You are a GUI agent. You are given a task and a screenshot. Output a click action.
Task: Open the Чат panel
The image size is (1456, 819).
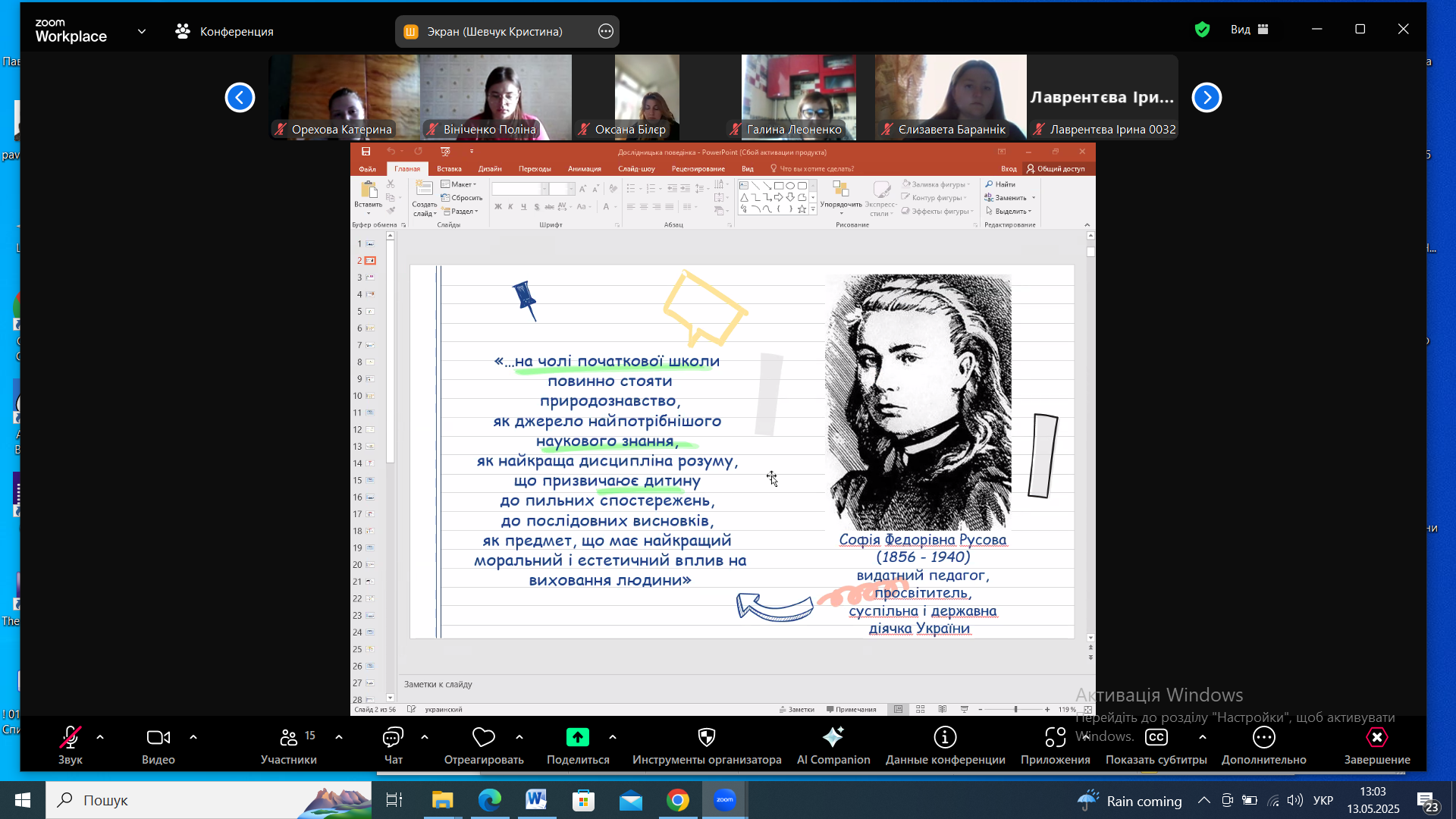coord(393,745)
